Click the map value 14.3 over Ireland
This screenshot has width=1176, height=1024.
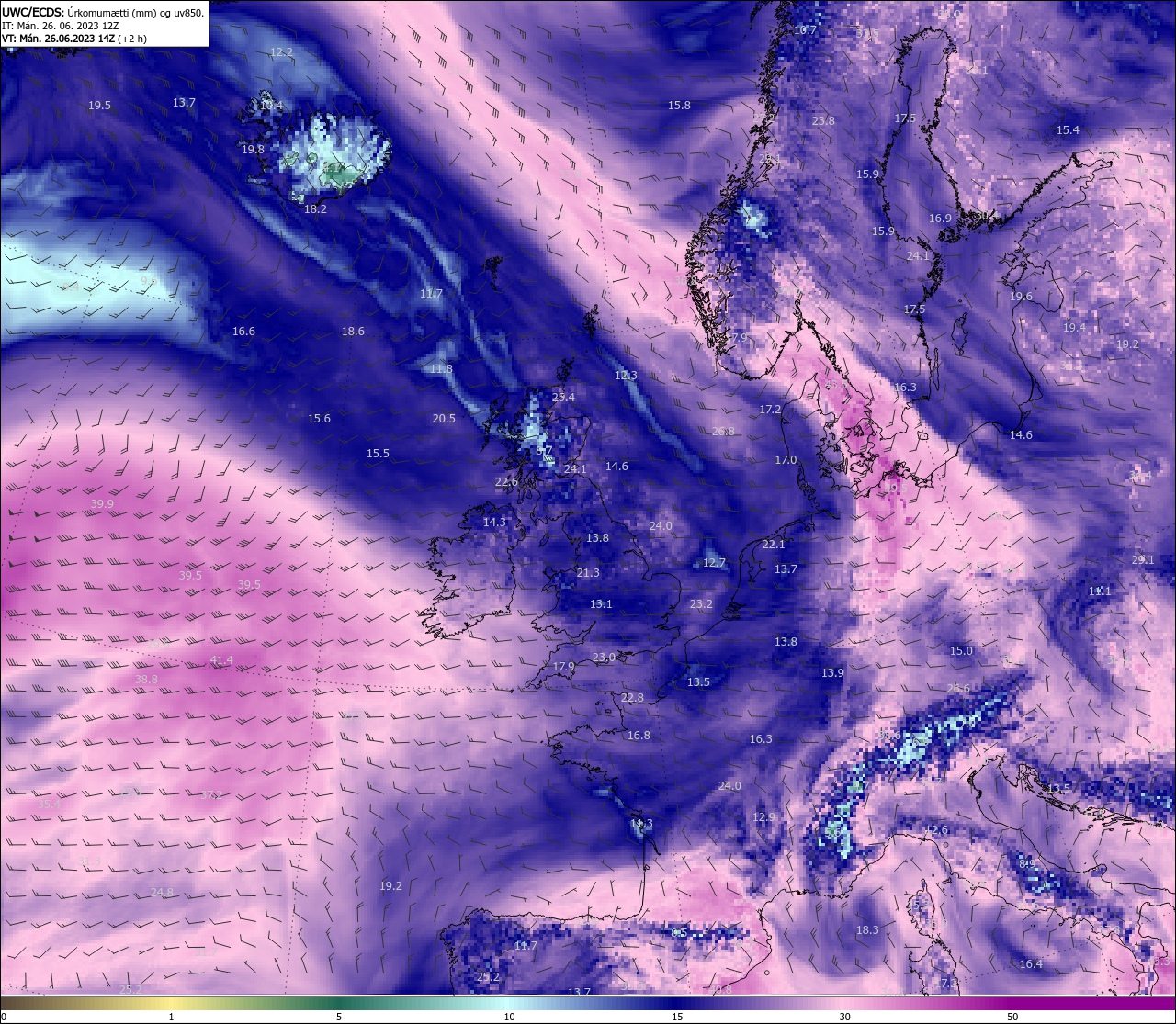[494, 523]
